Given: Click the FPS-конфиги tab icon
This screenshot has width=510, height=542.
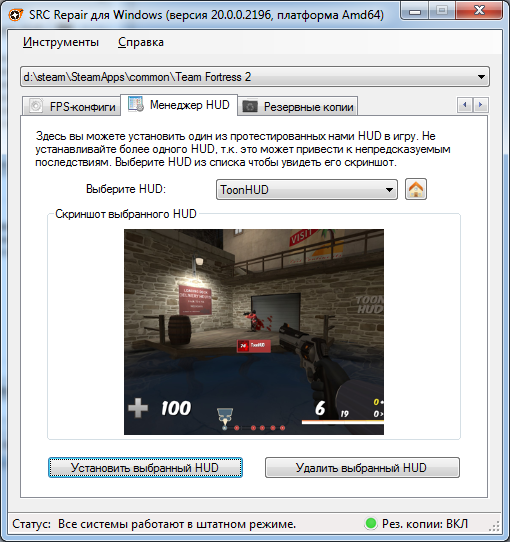Looking at the screenshot, I should click(x=36, y=106).
